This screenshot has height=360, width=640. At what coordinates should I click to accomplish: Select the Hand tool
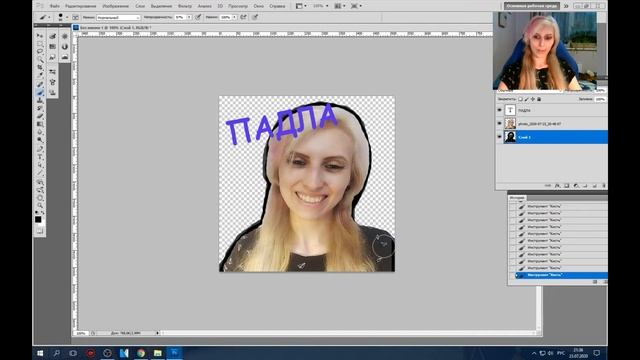40,198
